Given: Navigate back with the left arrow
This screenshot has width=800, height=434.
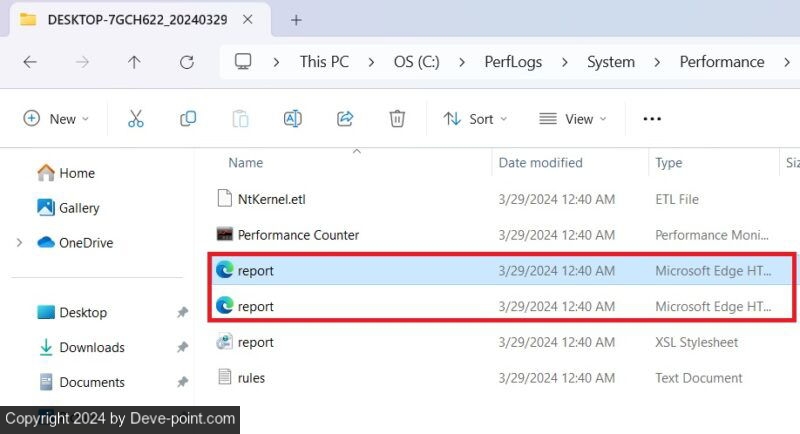Looking at the screenshot, I should tap(30, 62).
